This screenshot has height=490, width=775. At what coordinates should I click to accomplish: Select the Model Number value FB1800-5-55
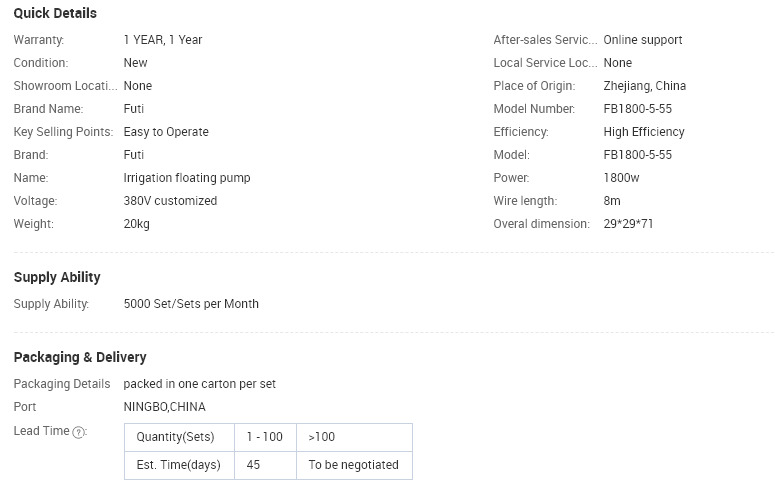(638, 109)
